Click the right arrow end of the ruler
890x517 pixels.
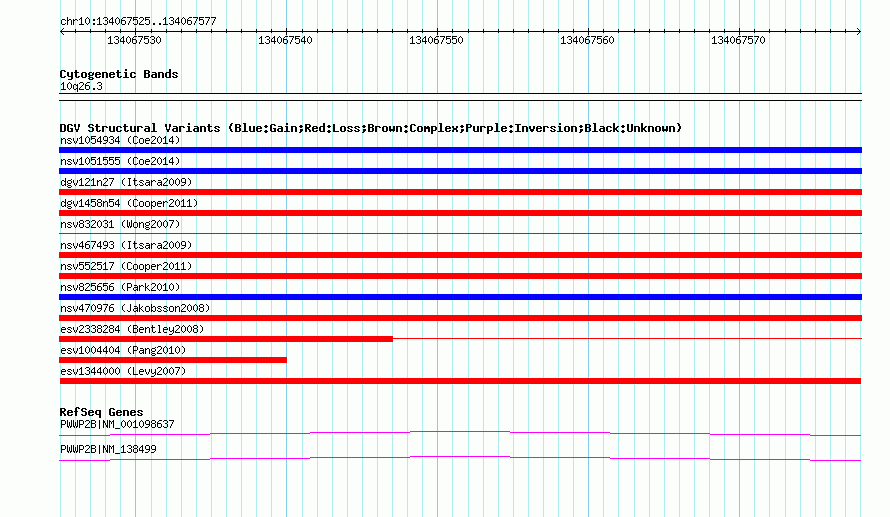[x=859, y=32]
